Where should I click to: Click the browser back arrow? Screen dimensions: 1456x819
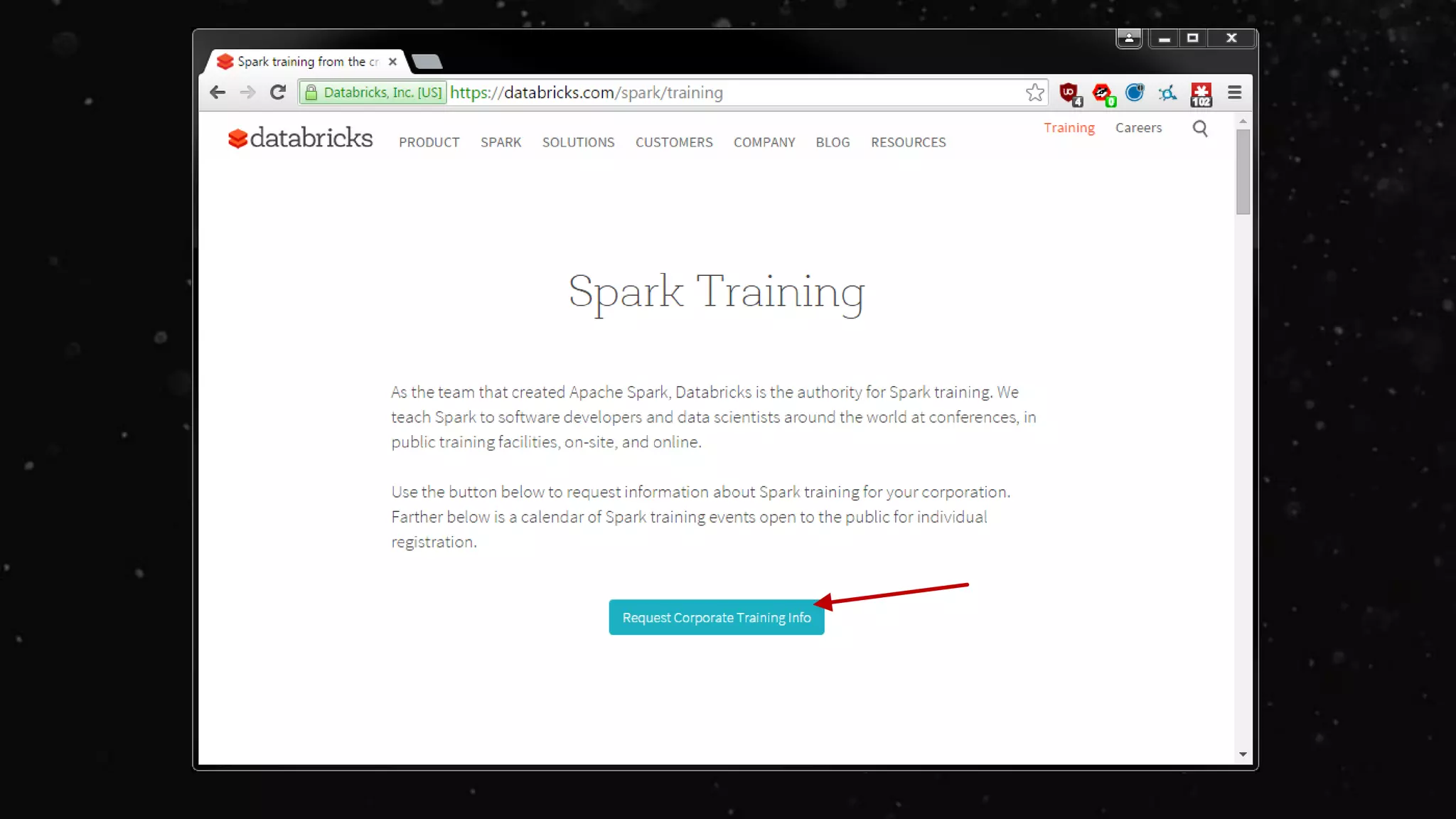click(218, 92)
